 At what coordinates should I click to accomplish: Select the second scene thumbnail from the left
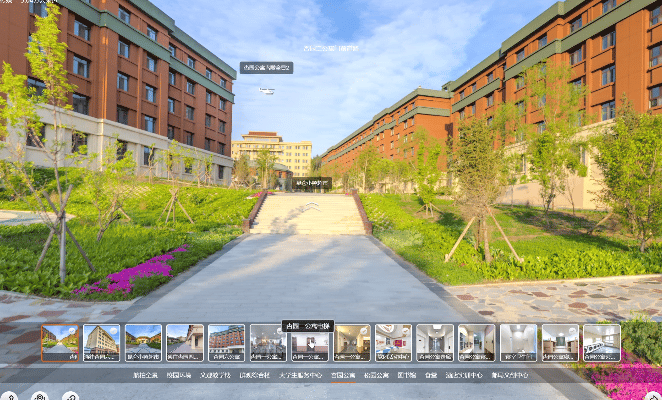pos(102,342)
